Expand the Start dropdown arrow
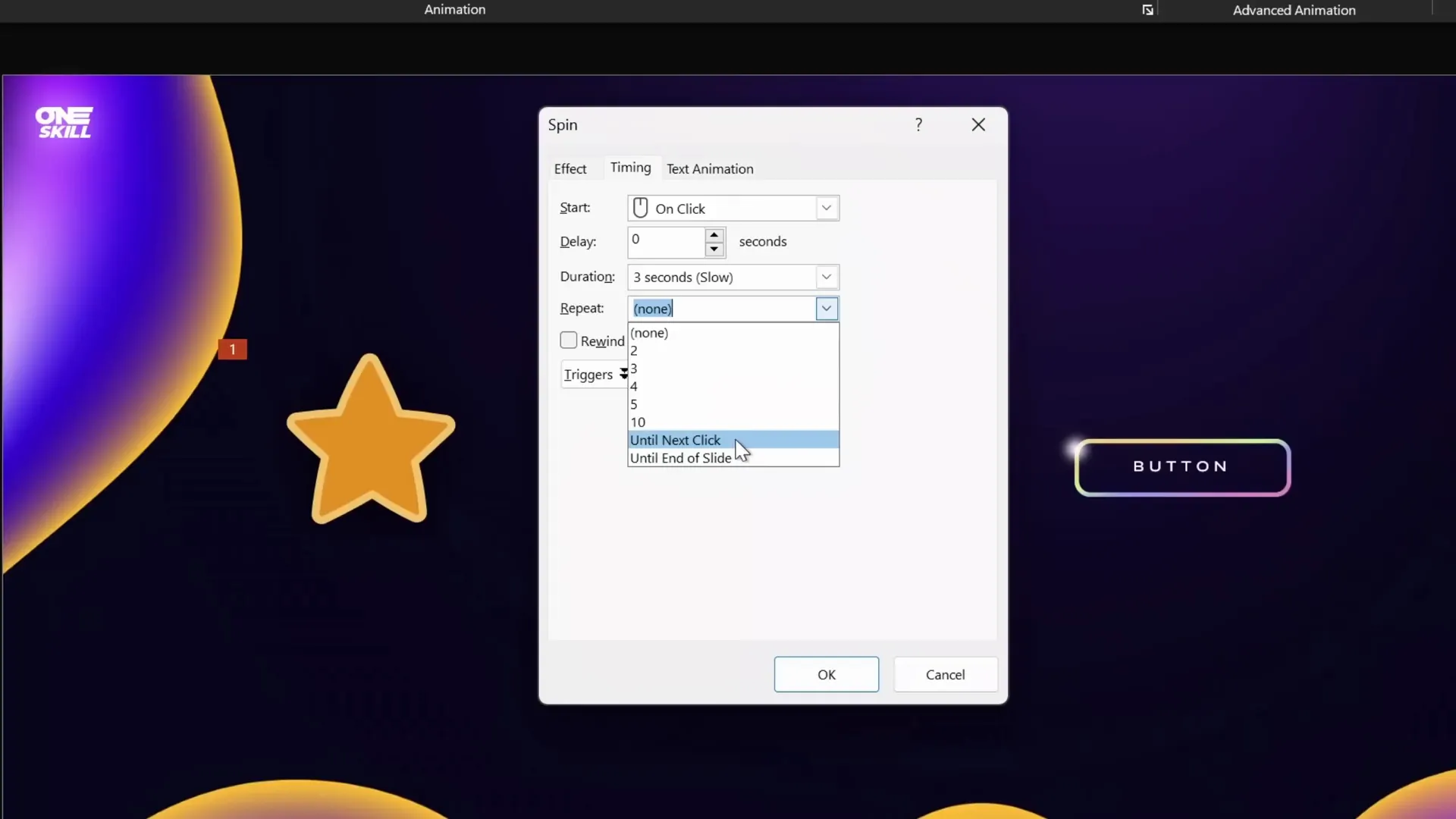Viewport: 1456px width, 819px height. pyautogui.click(x=827, y=208)
